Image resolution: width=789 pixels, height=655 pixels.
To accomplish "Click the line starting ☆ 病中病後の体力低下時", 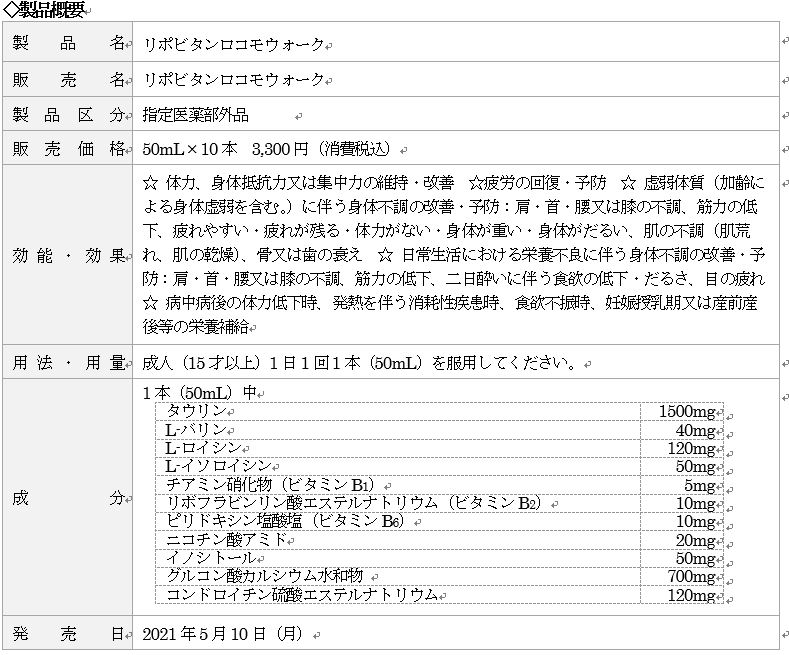I will 450,303.
